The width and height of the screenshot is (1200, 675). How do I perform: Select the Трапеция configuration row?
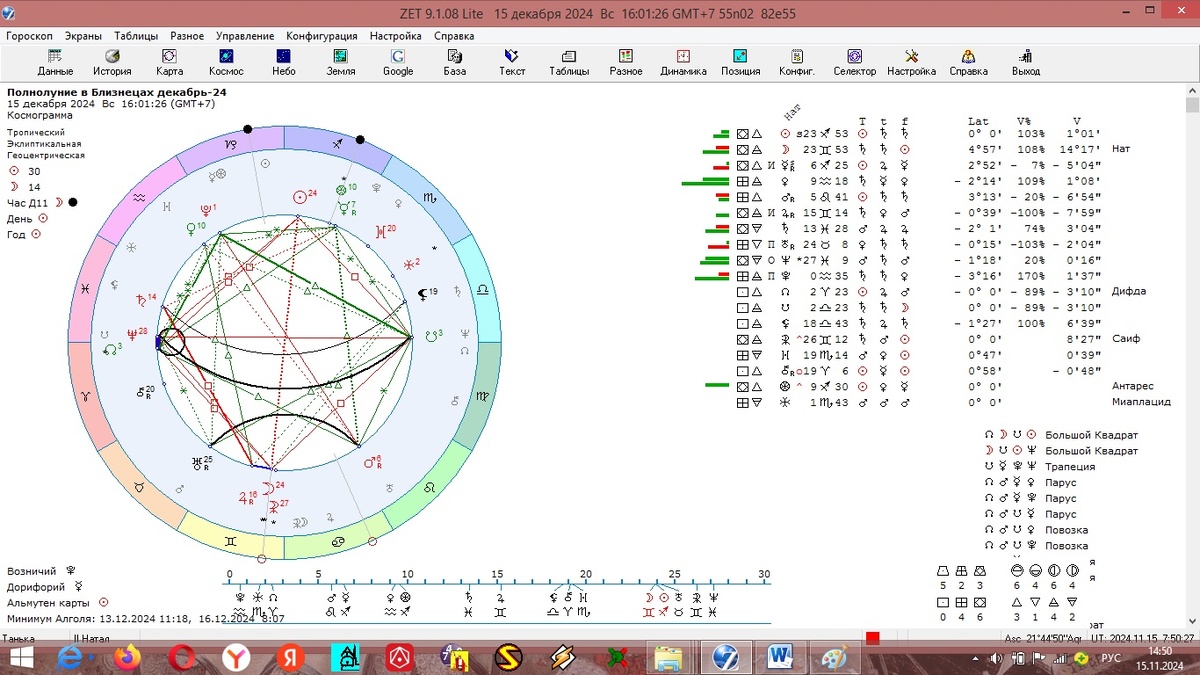[1069, 467]
